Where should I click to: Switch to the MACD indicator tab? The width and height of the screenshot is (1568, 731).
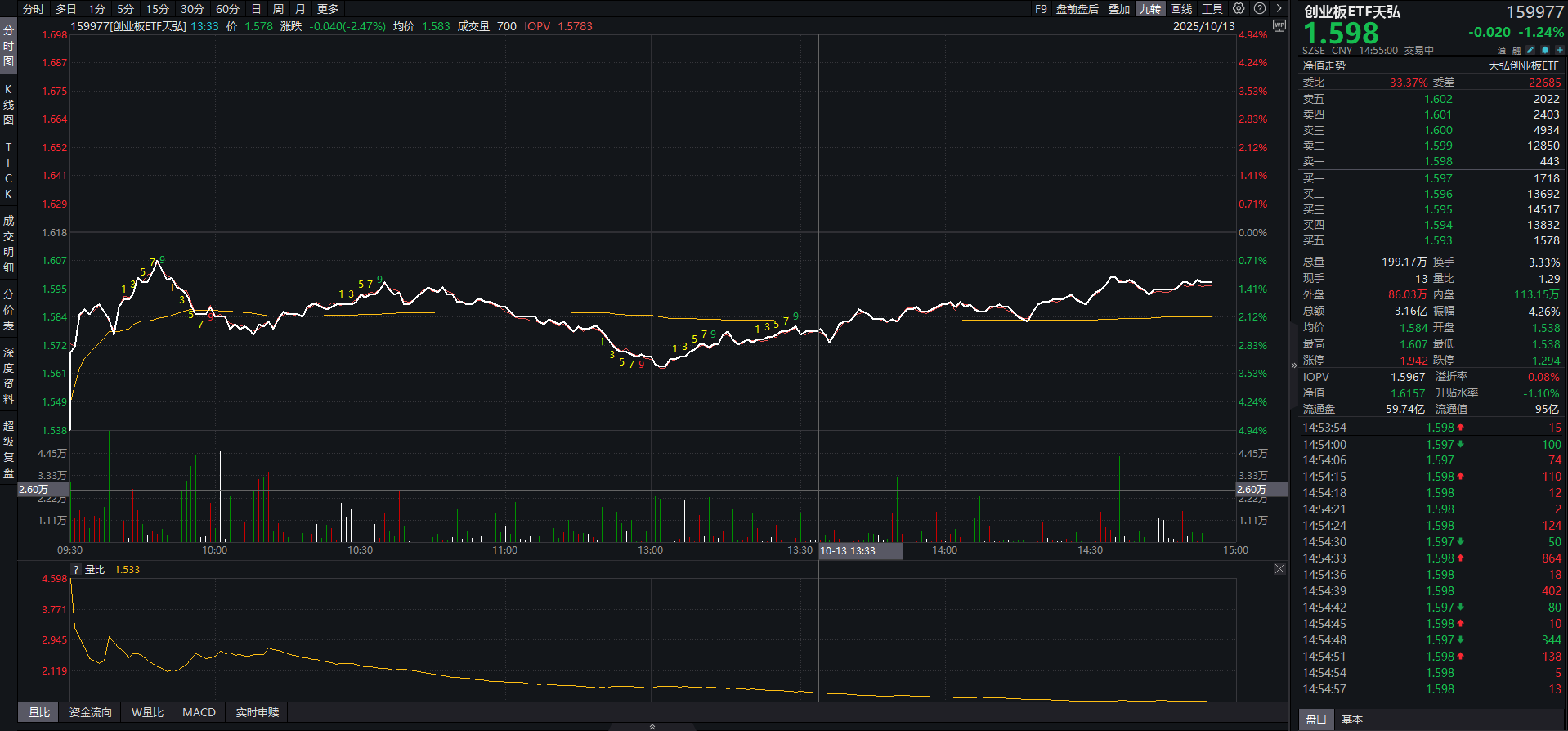coord(199,712)
